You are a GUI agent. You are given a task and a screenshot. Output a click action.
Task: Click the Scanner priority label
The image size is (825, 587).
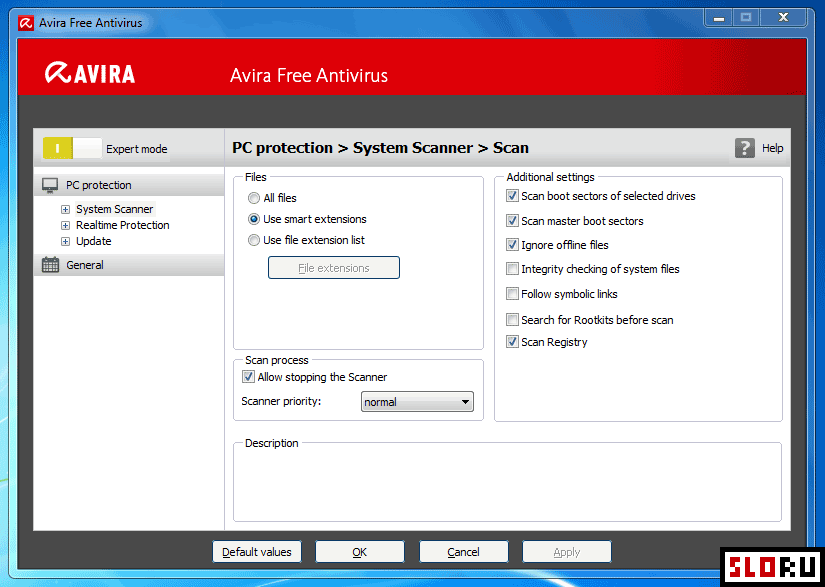(281, 401)
